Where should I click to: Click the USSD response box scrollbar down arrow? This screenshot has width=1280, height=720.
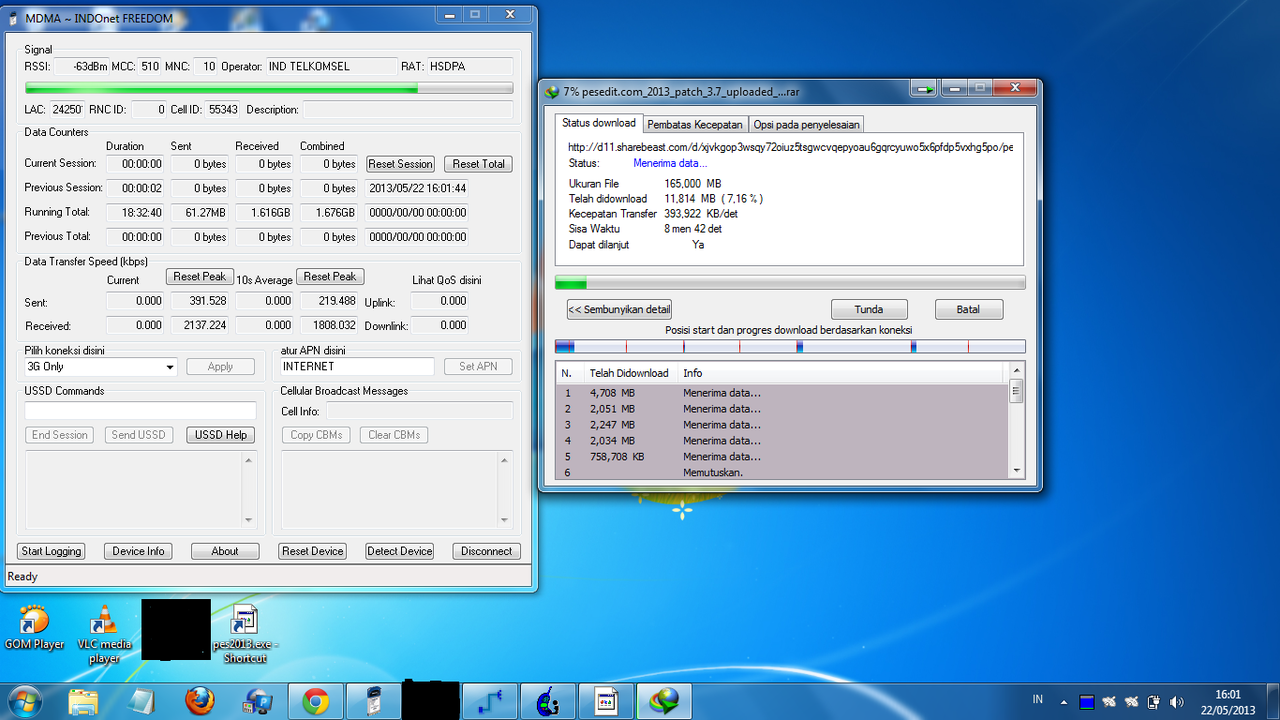click(250, 520)
